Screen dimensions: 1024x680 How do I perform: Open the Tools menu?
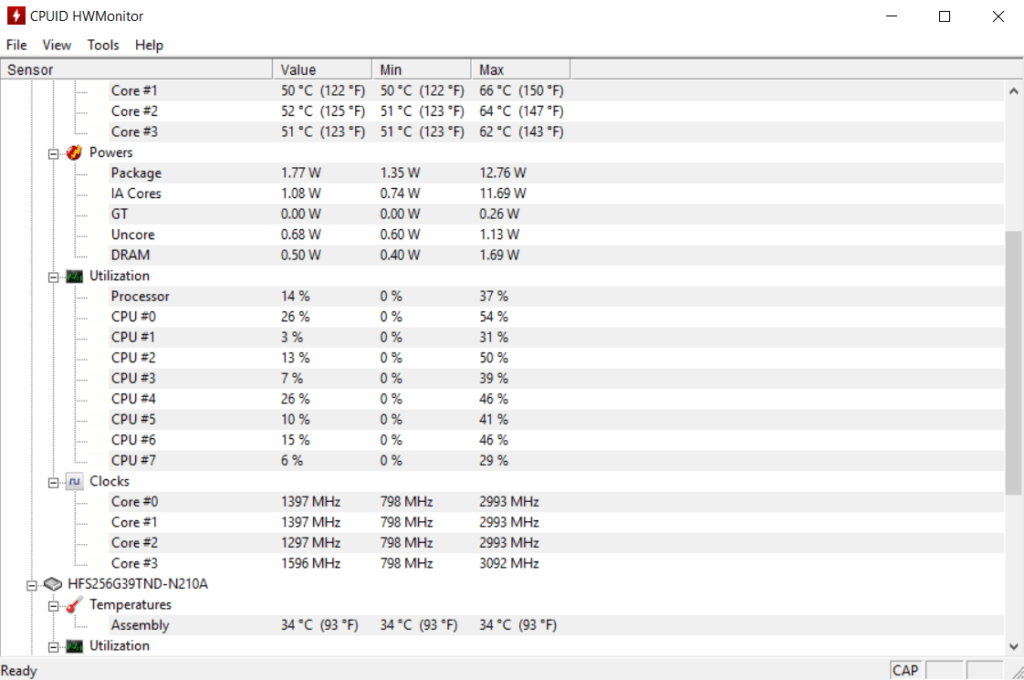click(x=103, y=45)
